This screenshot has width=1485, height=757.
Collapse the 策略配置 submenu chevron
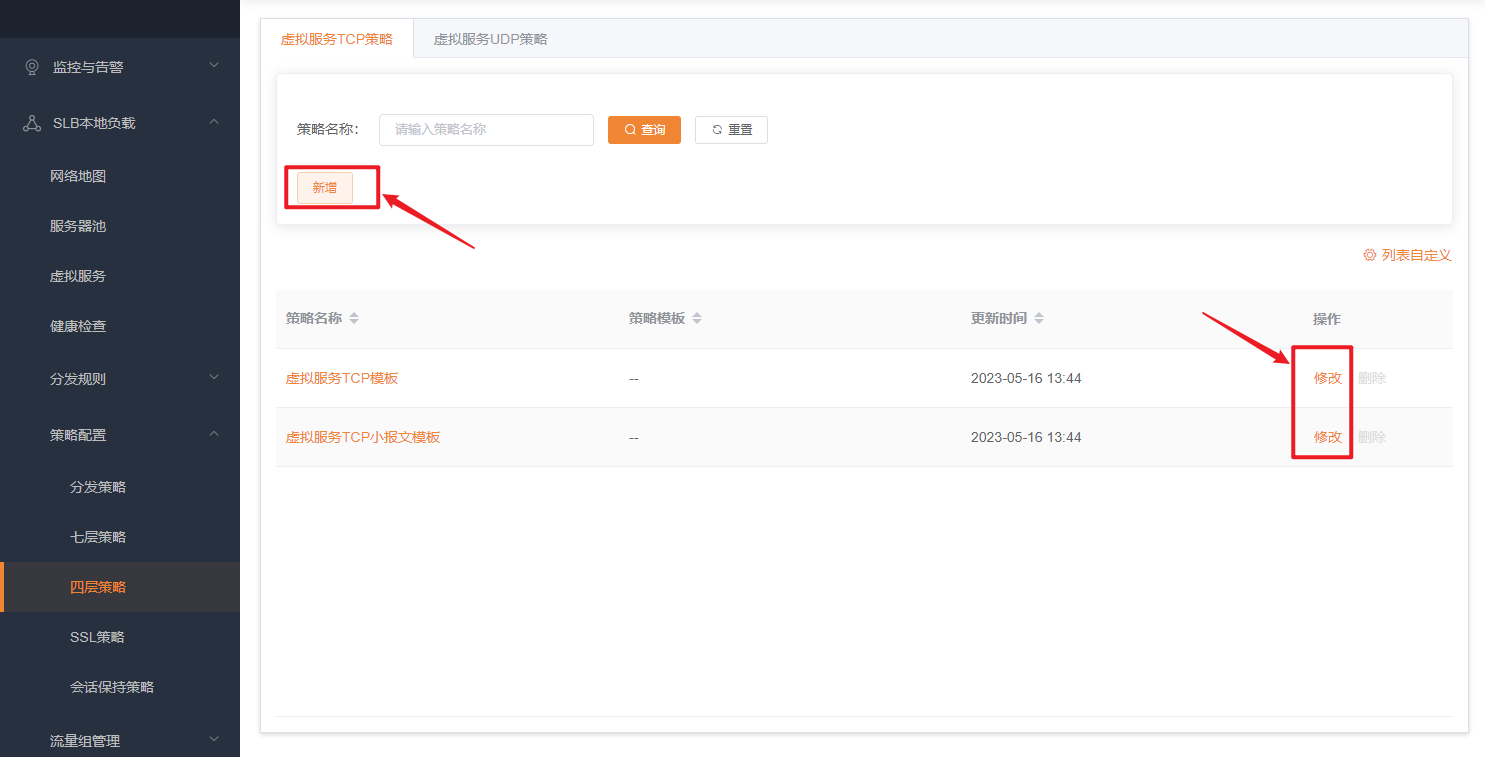click(213, 434)
